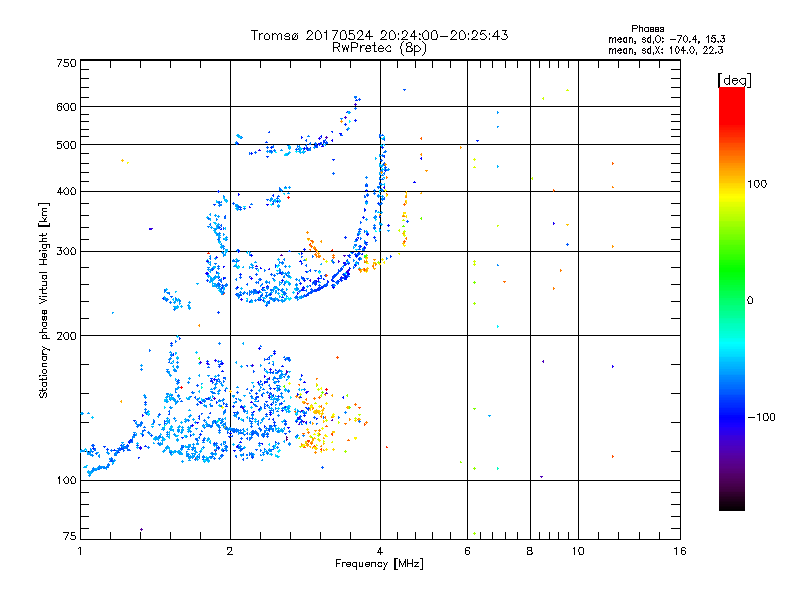This screenshot has width=800, height=600.
Task: Click the y-axis tick label '200'
Action: point(66,336)
